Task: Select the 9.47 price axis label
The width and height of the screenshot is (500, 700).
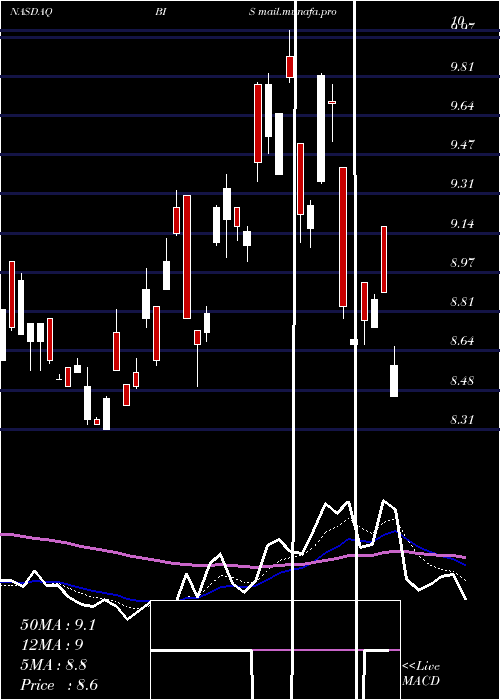Action: tap(462, 145)
